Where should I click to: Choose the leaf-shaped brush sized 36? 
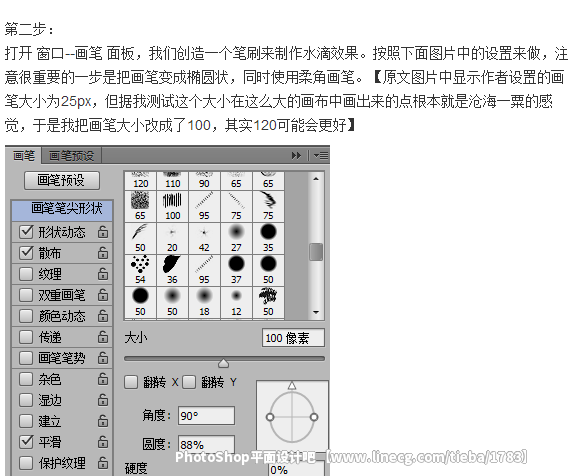(x=173, y=270)
